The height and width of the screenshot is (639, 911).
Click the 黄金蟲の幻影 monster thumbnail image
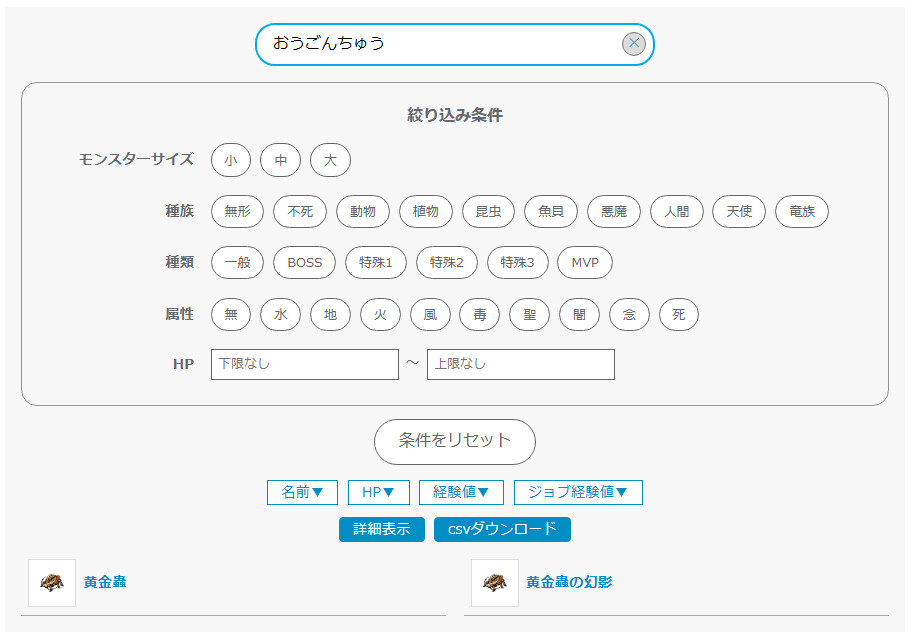tap(495, 582)
